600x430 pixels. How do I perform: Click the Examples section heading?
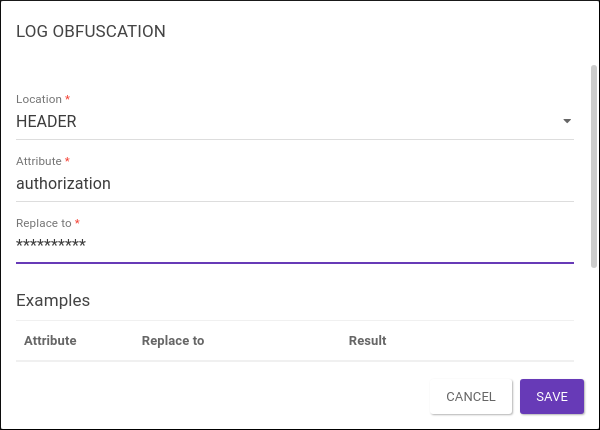point(53,300)
